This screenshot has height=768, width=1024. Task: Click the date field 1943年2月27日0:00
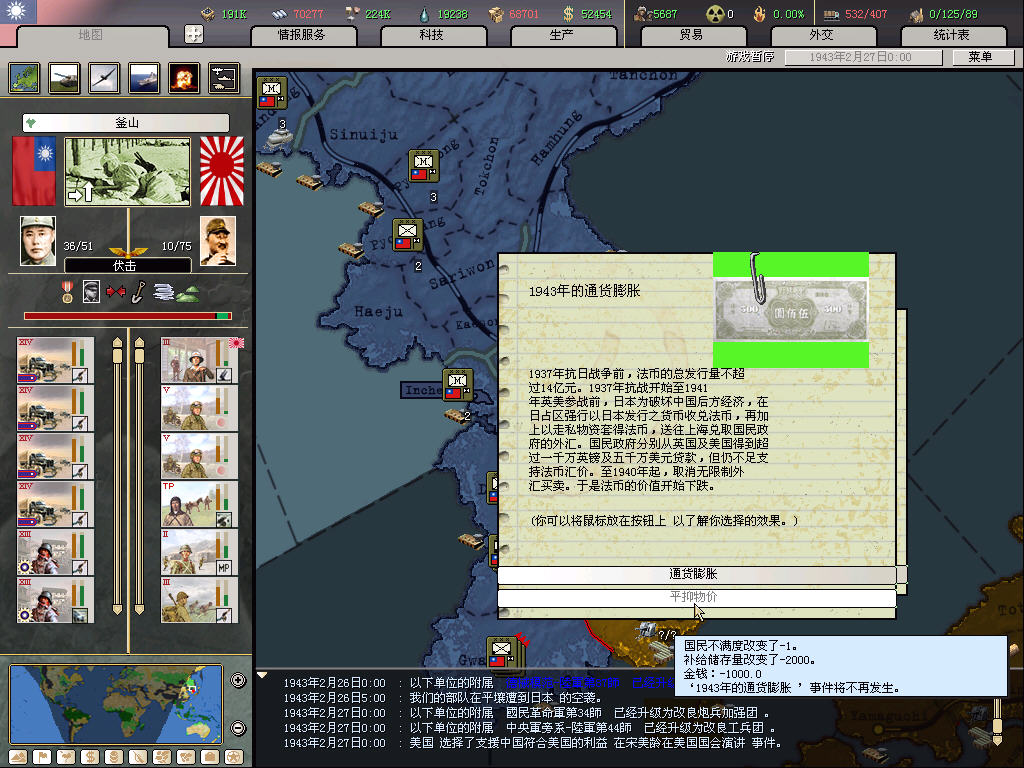point(863,57)
